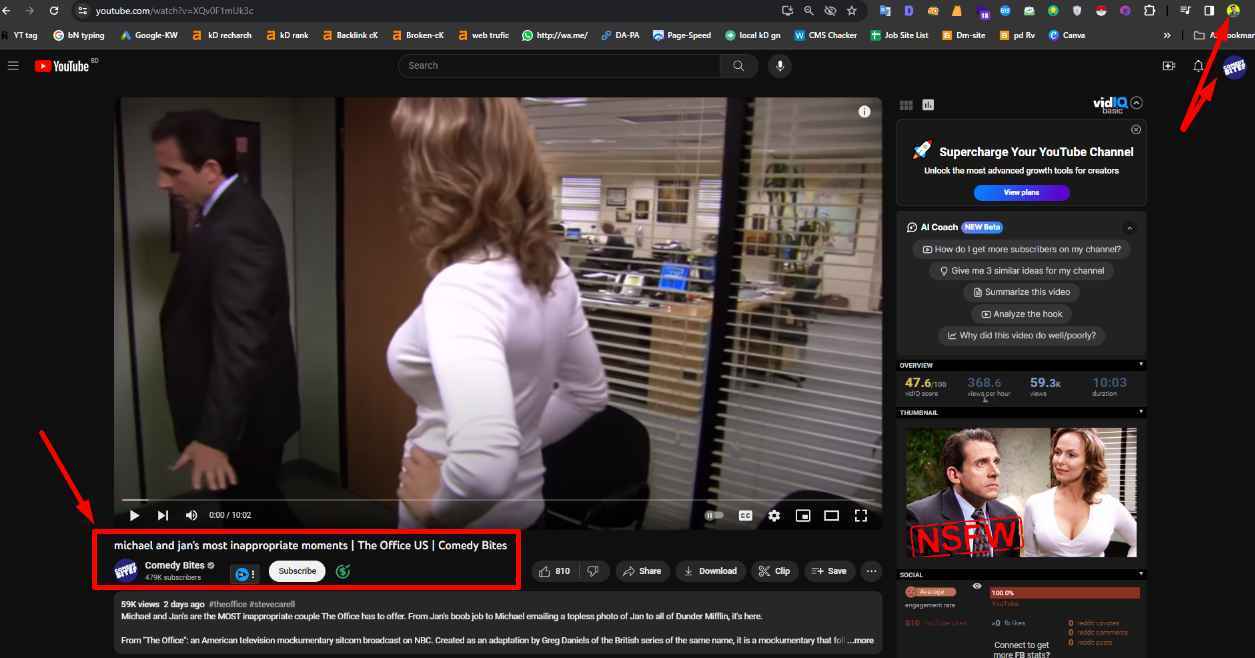Expand the description with "...more"
The width and height of the screenshot is (1255, 658).
tap(860, 640)
